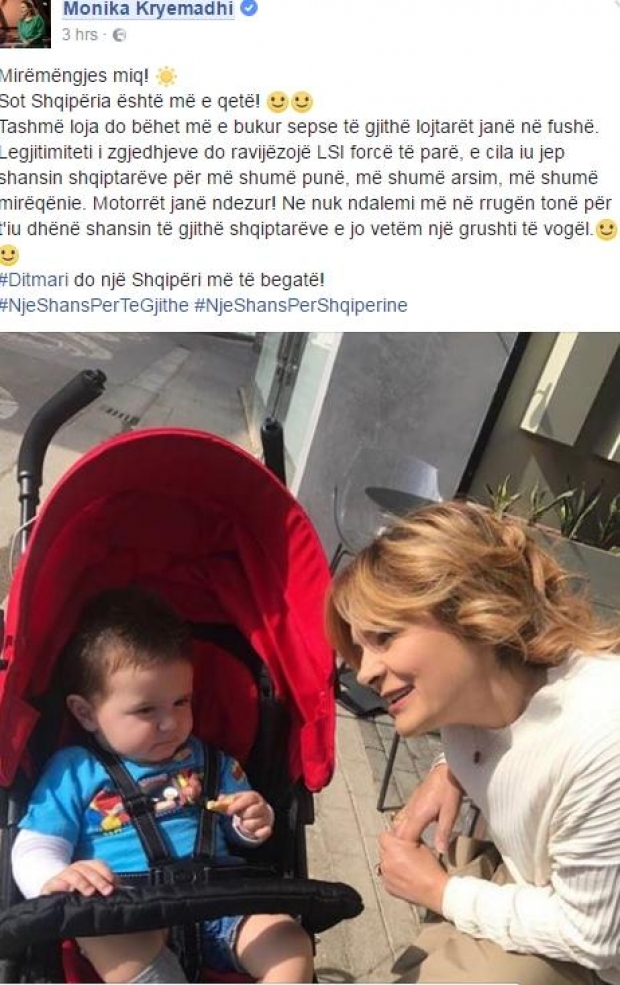Click the line 'Sot Shqipëria është më e qetë'
The height and width of the screenshot is (985, 620).
(130, 102)
